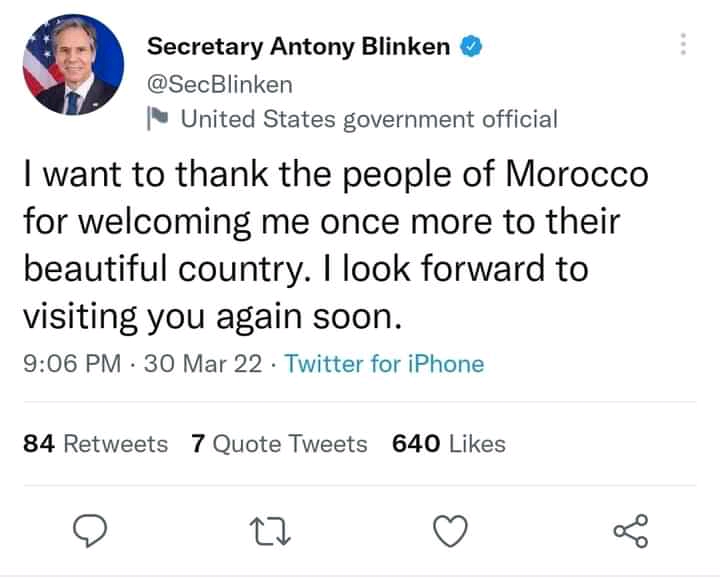Click the government official flag icon
Screen dimensions: 720x579
158,120
